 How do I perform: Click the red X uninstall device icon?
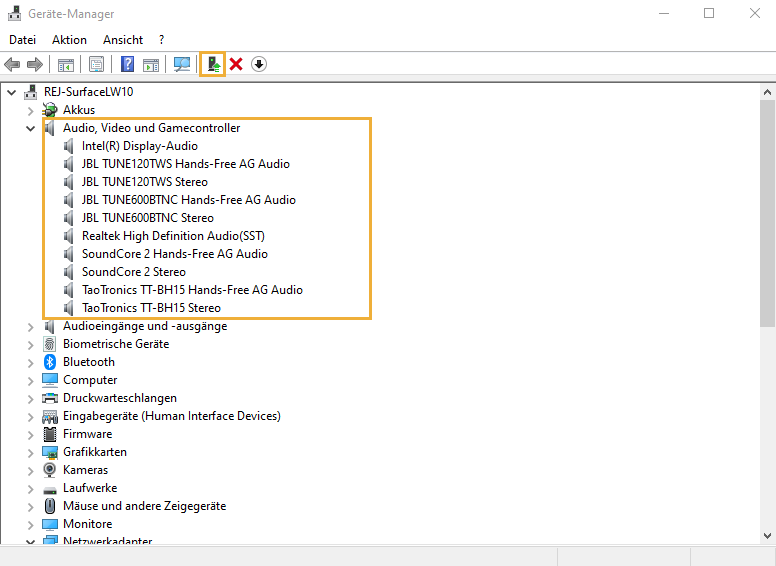tap(236, 64)
